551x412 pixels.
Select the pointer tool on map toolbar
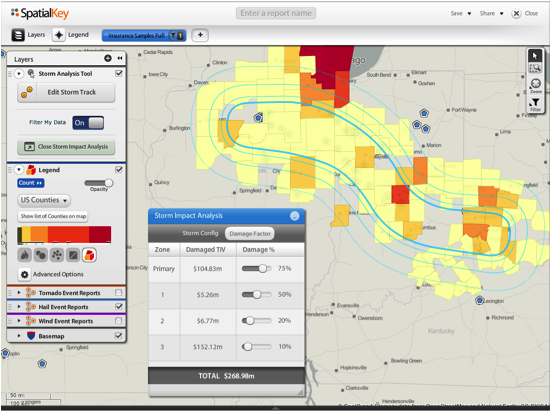(535, 56)
